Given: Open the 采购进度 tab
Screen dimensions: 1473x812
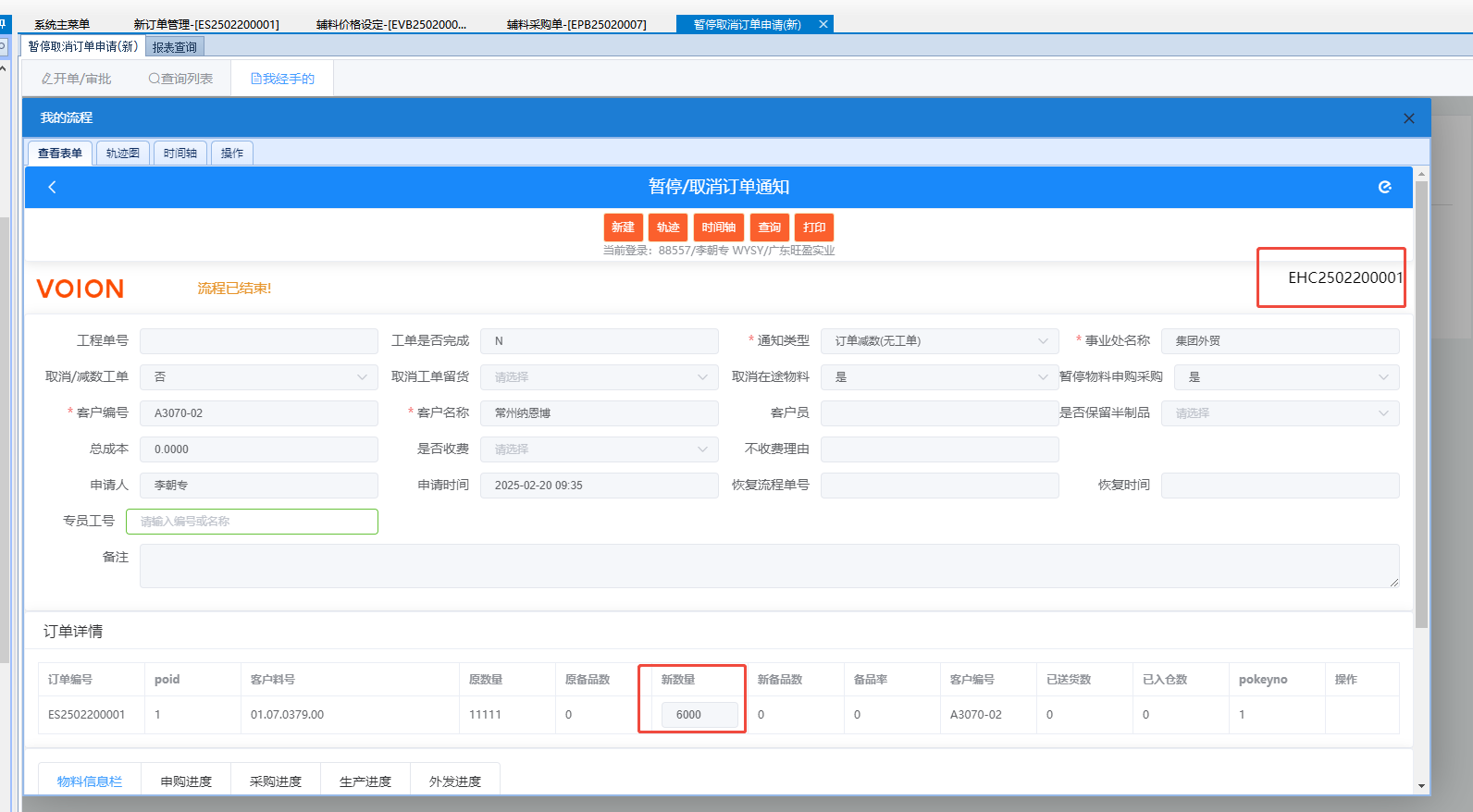Looking at the screenshot, I should (276, 781).
